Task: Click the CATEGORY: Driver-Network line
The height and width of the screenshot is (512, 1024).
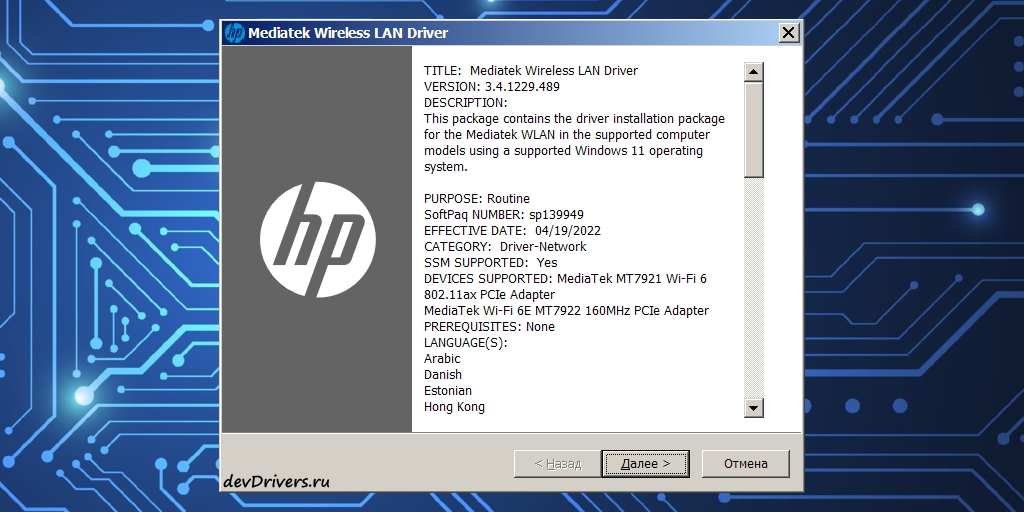Action: (x=505, y=247)
